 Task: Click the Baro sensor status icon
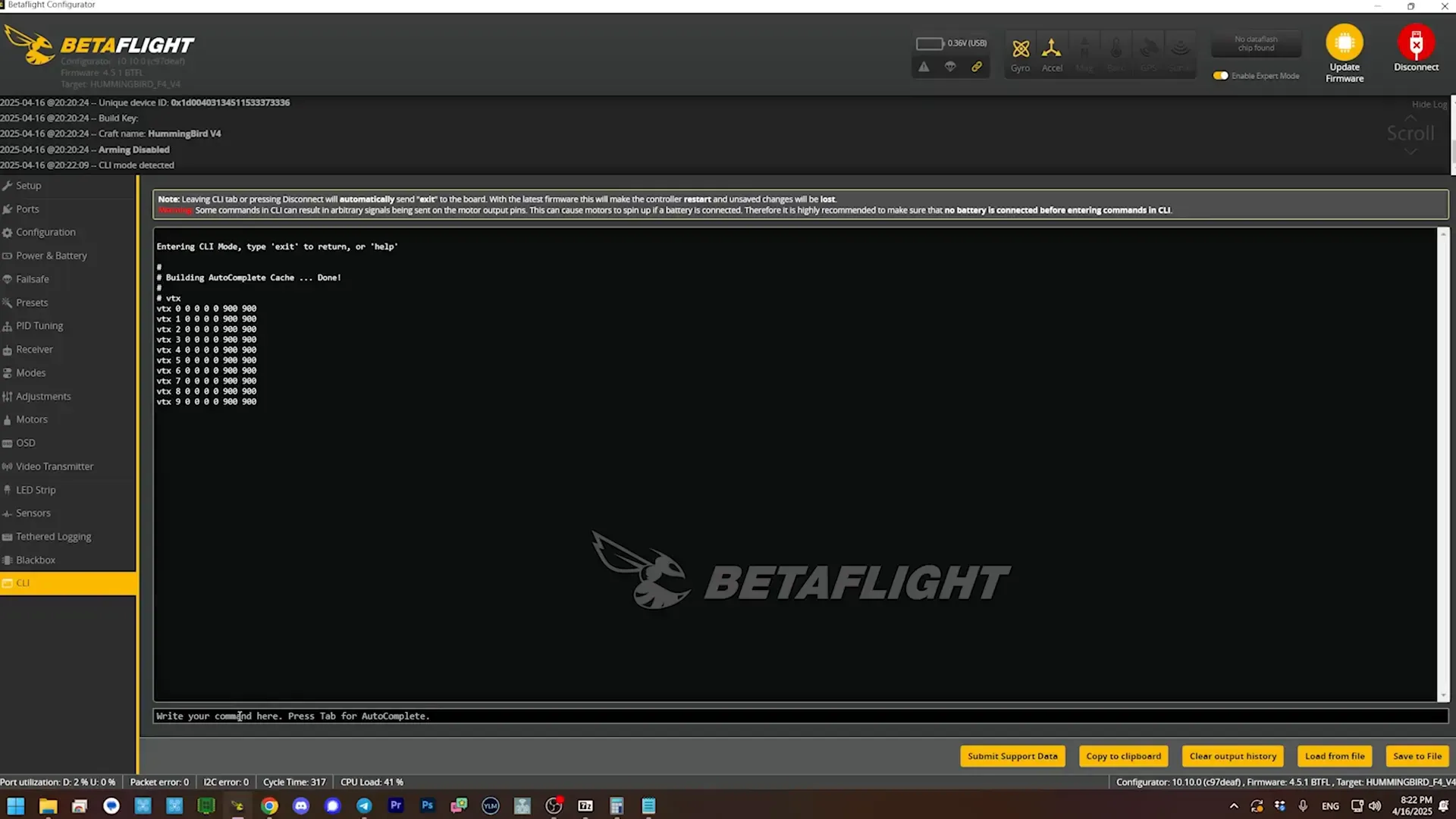[1116, 49]
